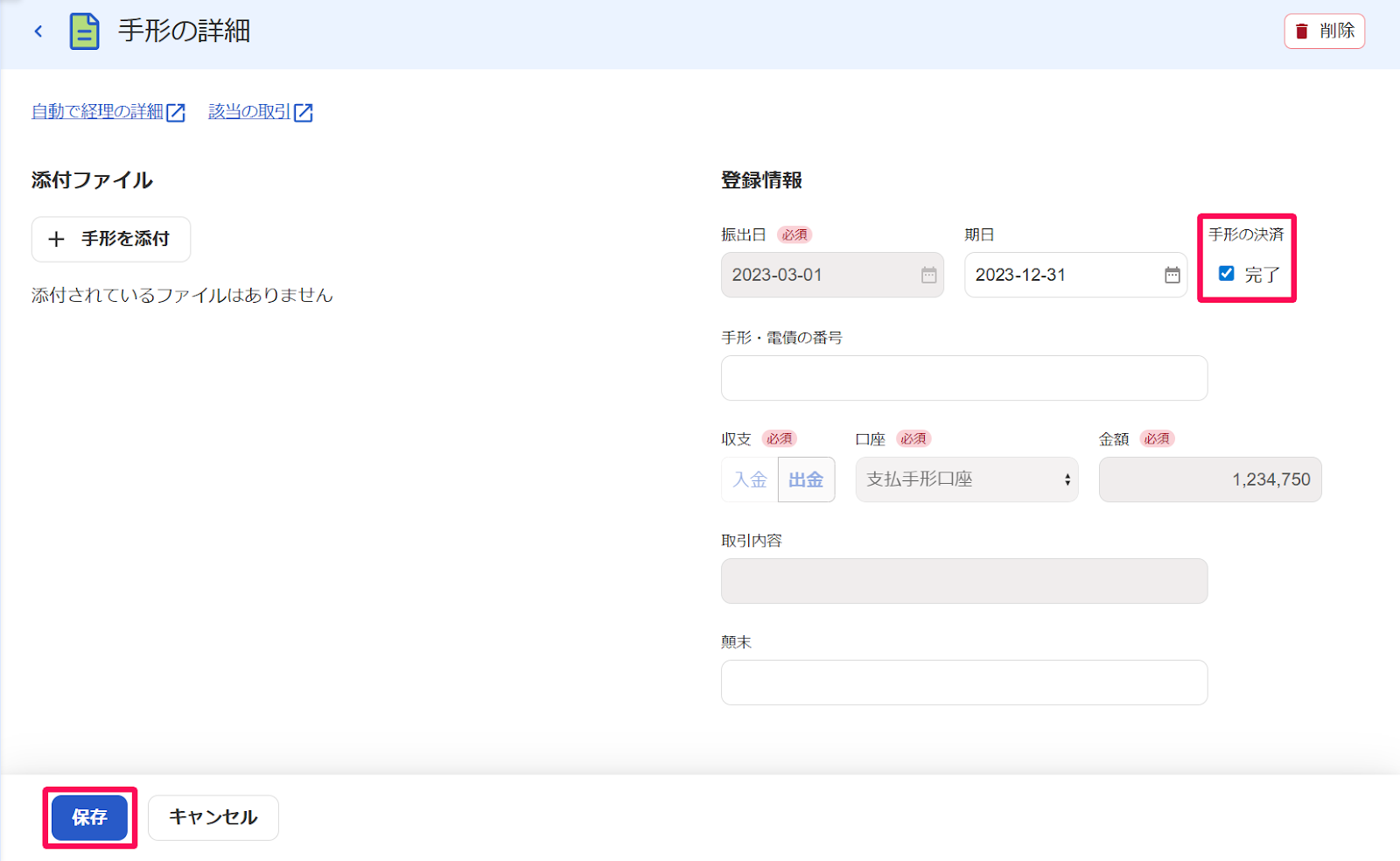Click the 添付ファイル heading
The height and width of the screenshot is (861, 1400).
[92, 180]
